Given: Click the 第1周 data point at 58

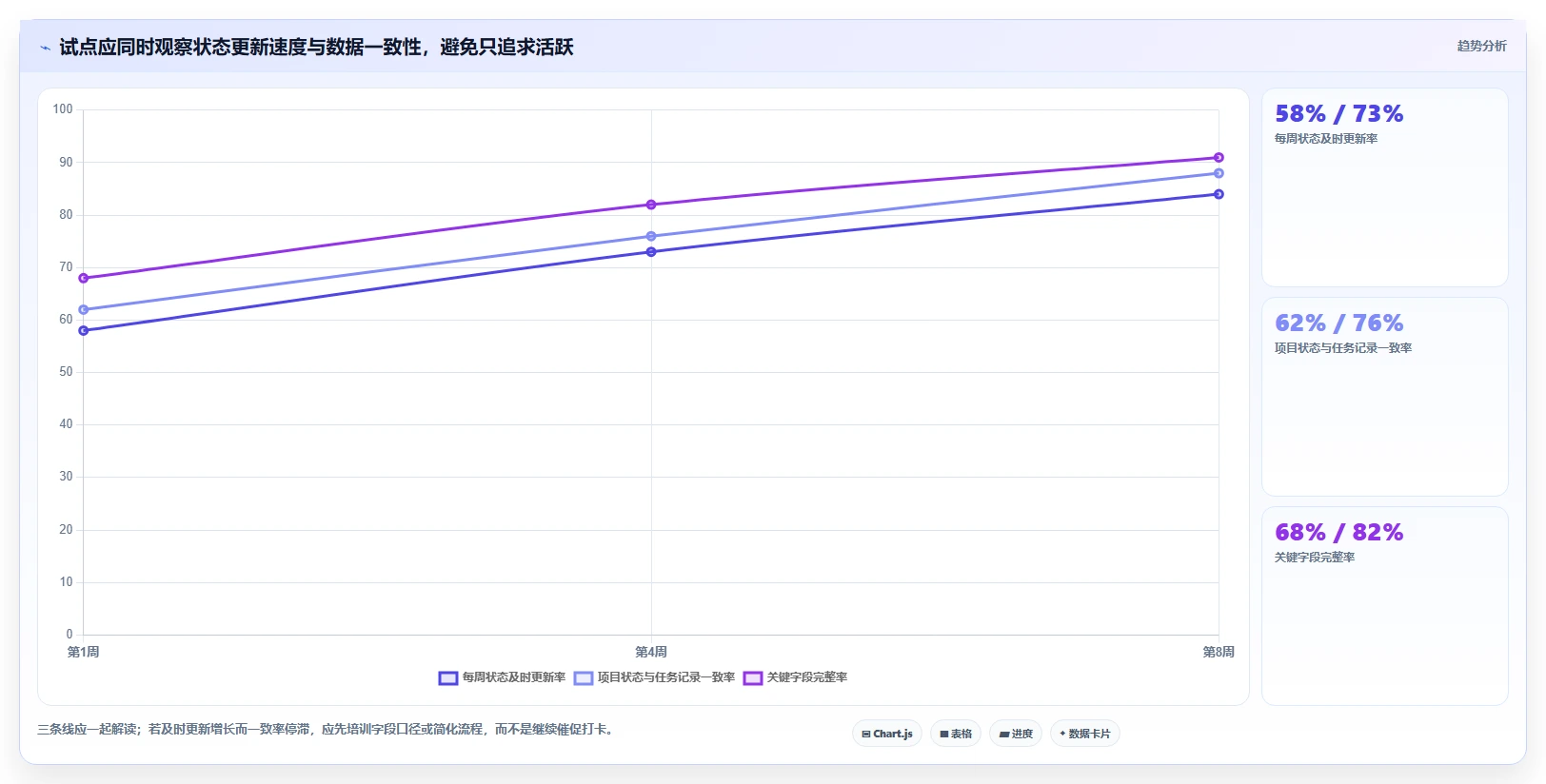Looking at the screenshot, I should click(84, 331).
